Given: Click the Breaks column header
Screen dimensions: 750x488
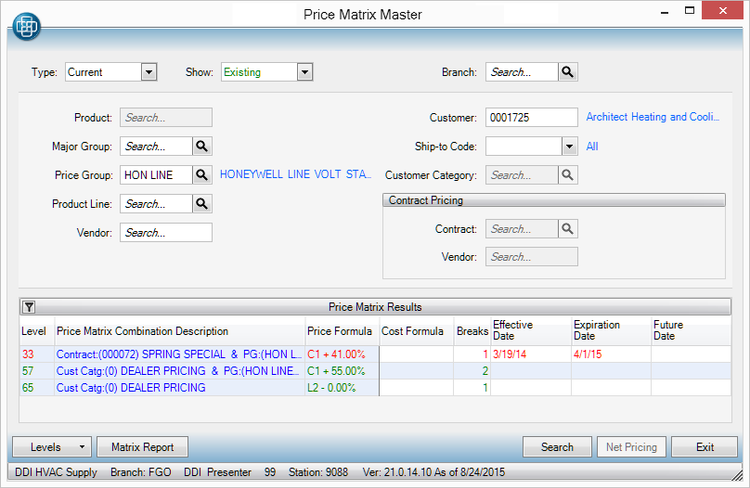Looking at the screenshot, I should 472,331.
